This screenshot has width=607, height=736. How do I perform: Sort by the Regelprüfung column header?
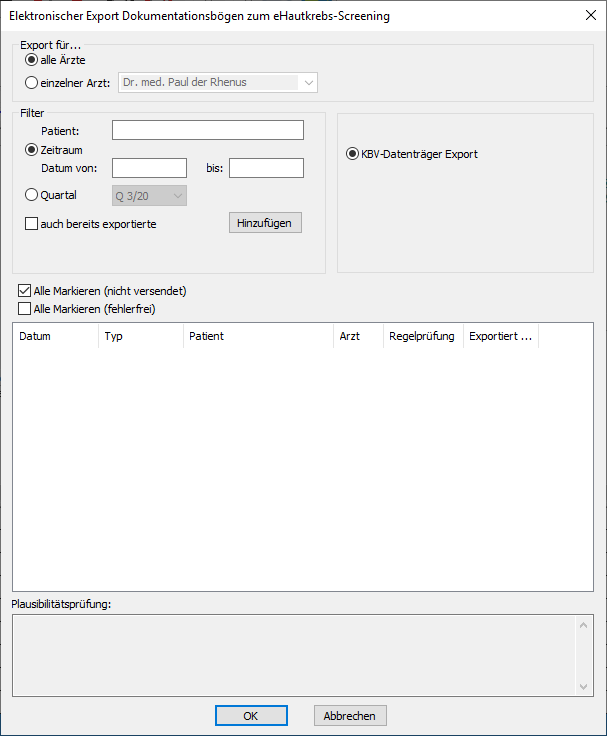point(423,336)
